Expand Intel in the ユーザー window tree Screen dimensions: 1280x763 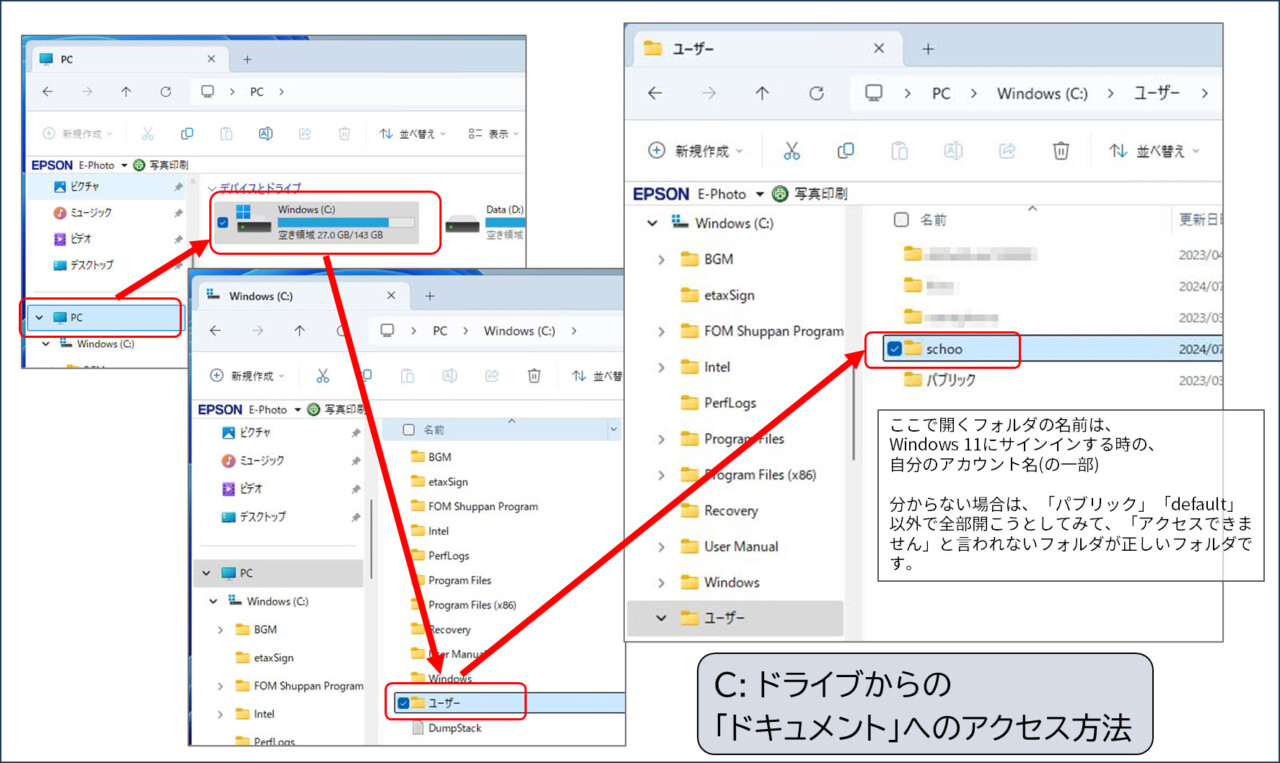(x=661, y=367)
